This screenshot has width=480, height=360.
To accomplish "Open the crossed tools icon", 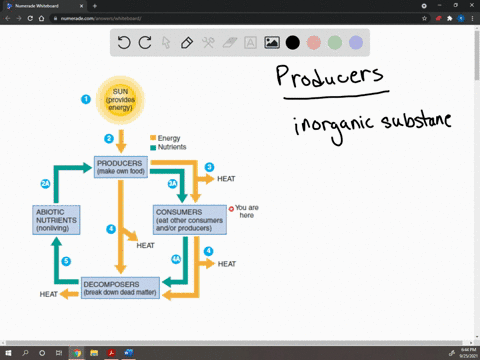I will (208, 43).
